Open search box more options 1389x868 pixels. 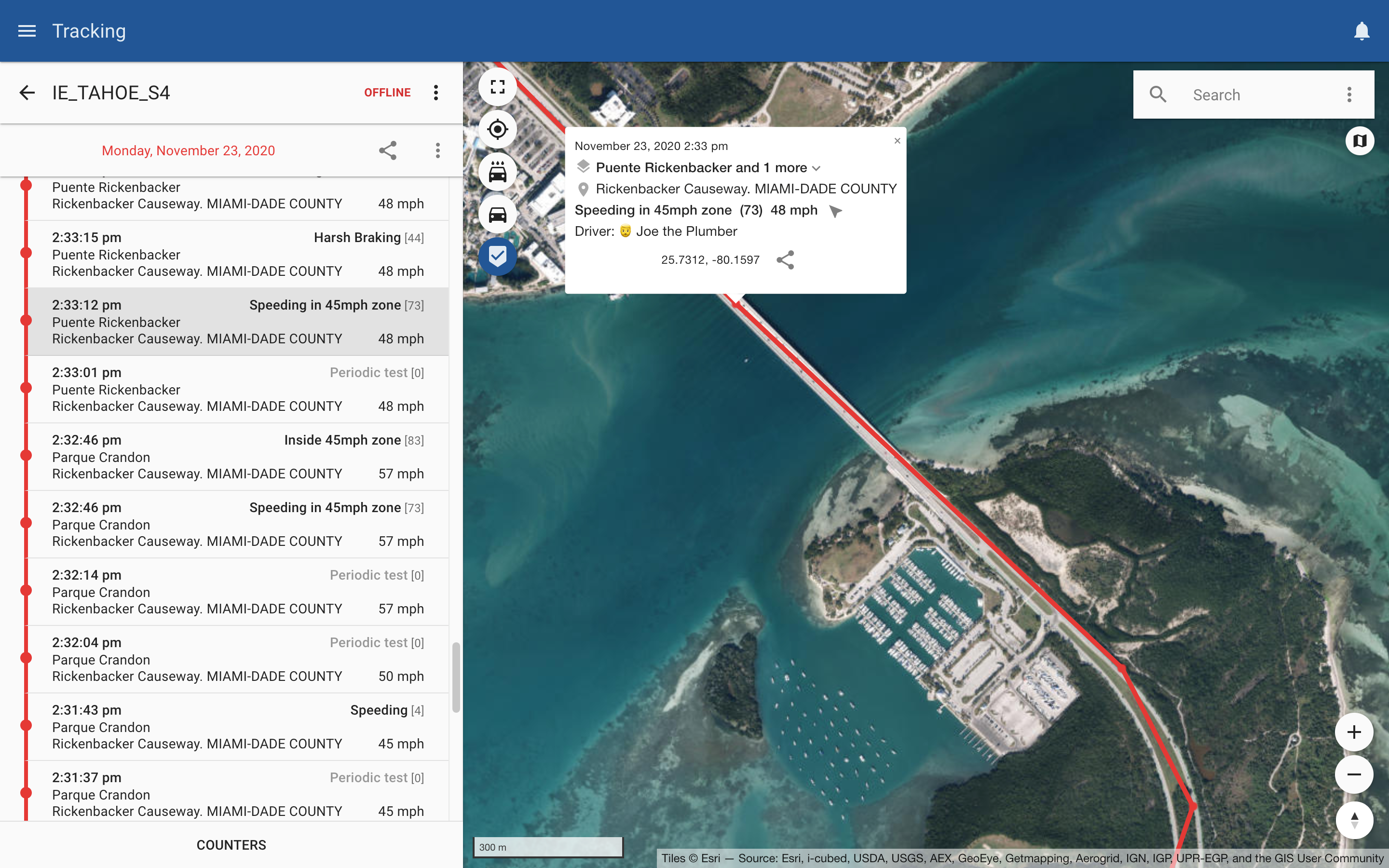point(1349,95)
